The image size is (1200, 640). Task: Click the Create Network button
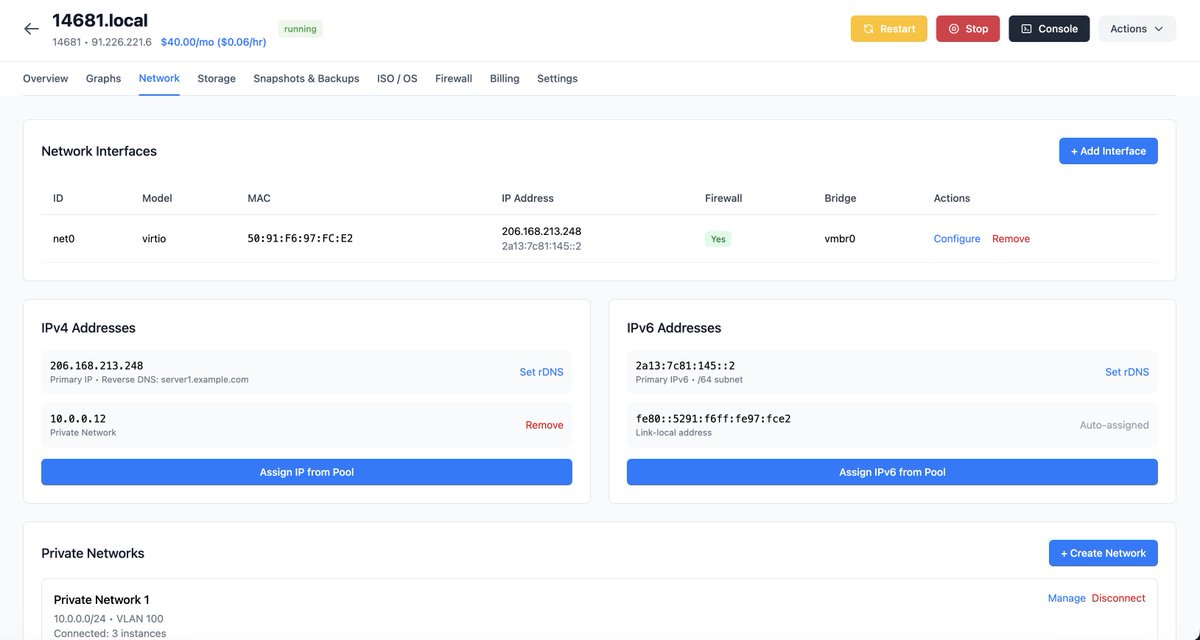coord(1103,553)
